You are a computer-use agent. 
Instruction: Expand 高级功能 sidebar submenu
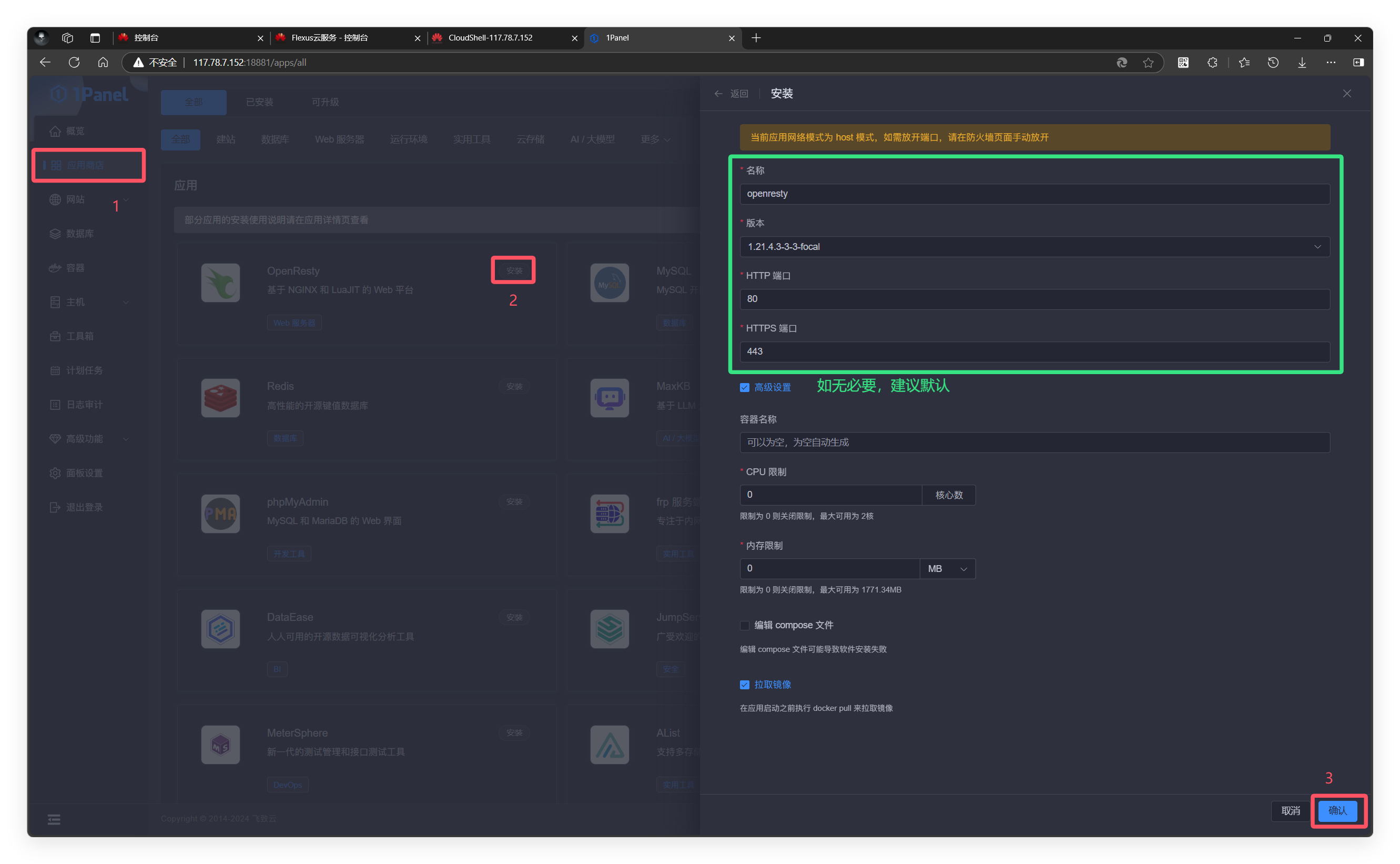coord(126,439)
